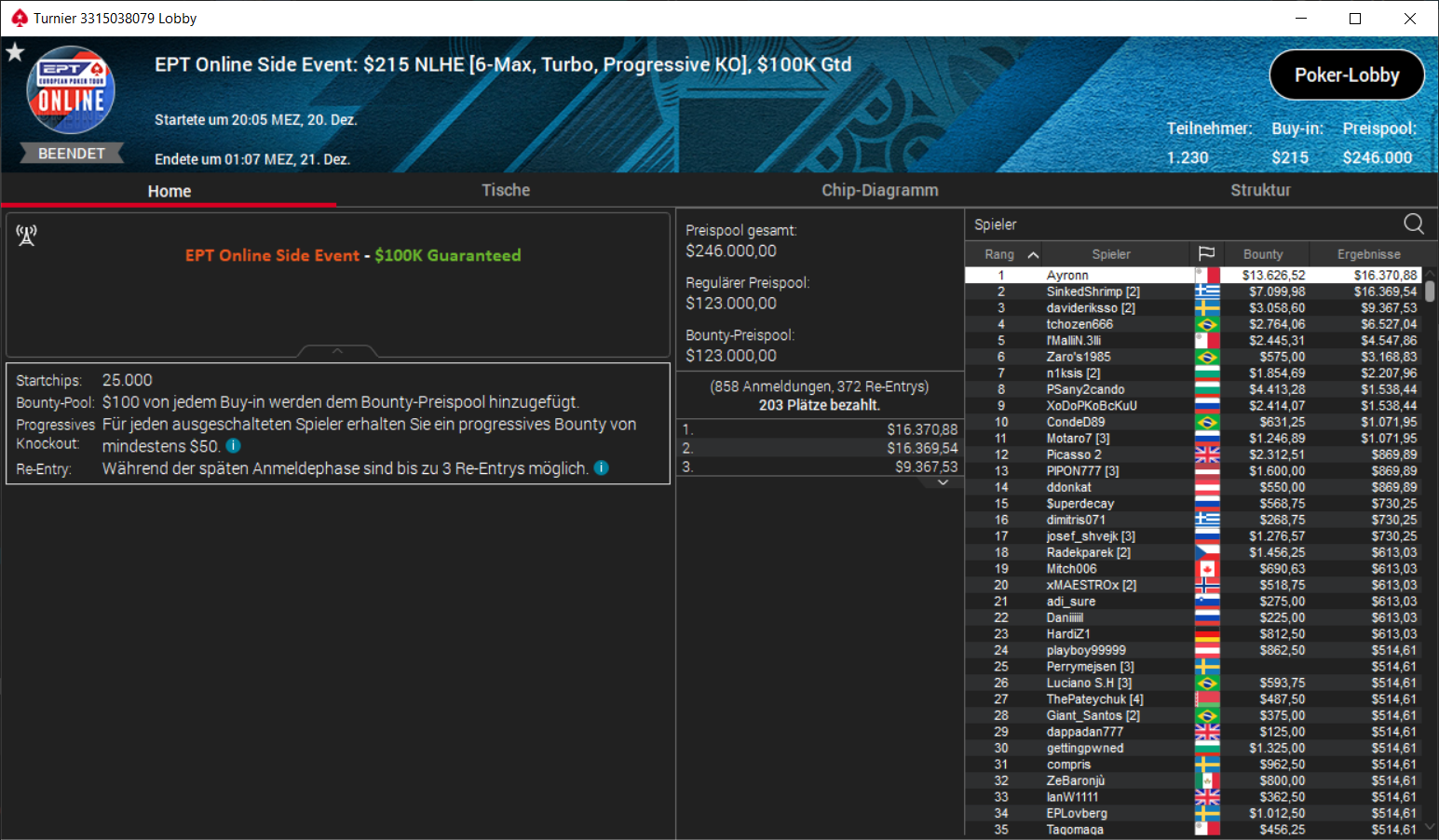Select player row playboy99999

[1194, 650]
